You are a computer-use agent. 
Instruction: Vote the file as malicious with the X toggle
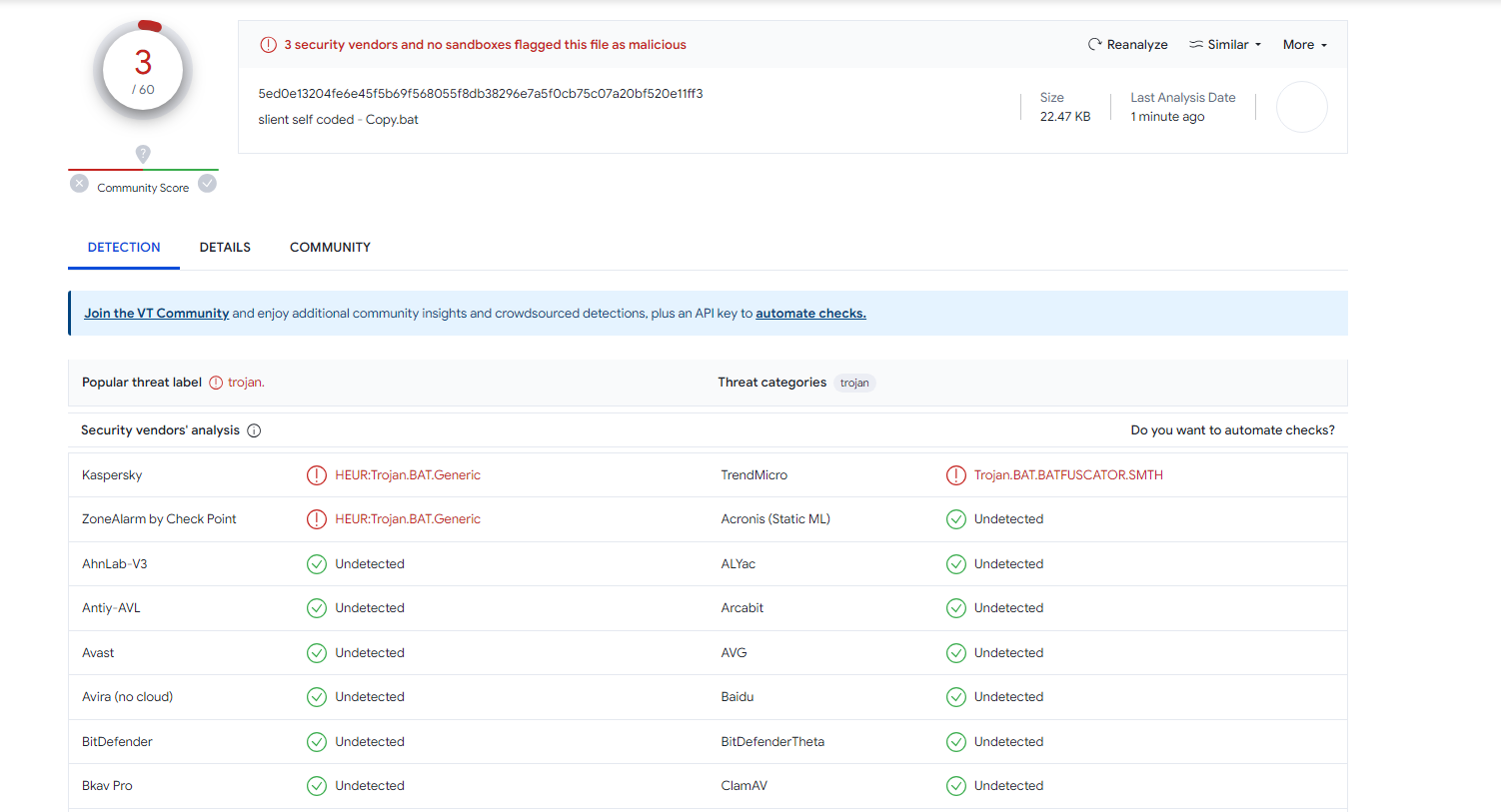[x=79, y=184]
